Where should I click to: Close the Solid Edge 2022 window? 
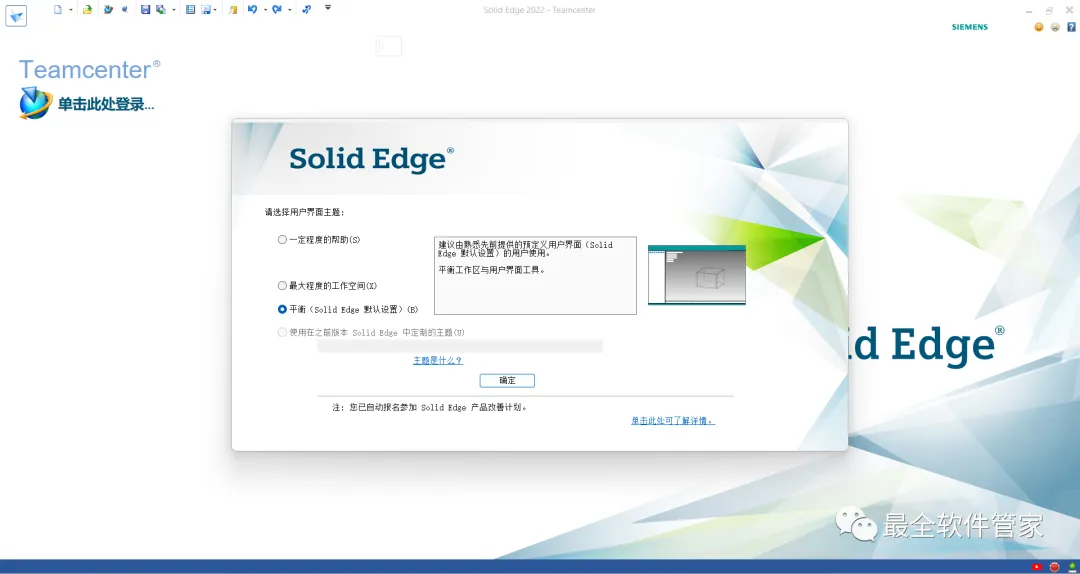coord(1068,11)
